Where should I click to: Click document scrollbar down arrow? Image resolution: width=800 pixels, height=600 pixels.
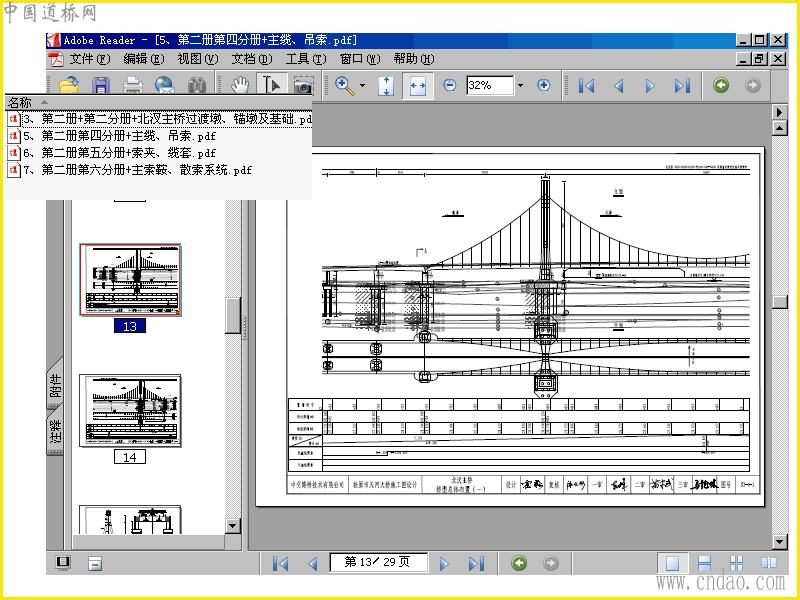coord(780,541)
